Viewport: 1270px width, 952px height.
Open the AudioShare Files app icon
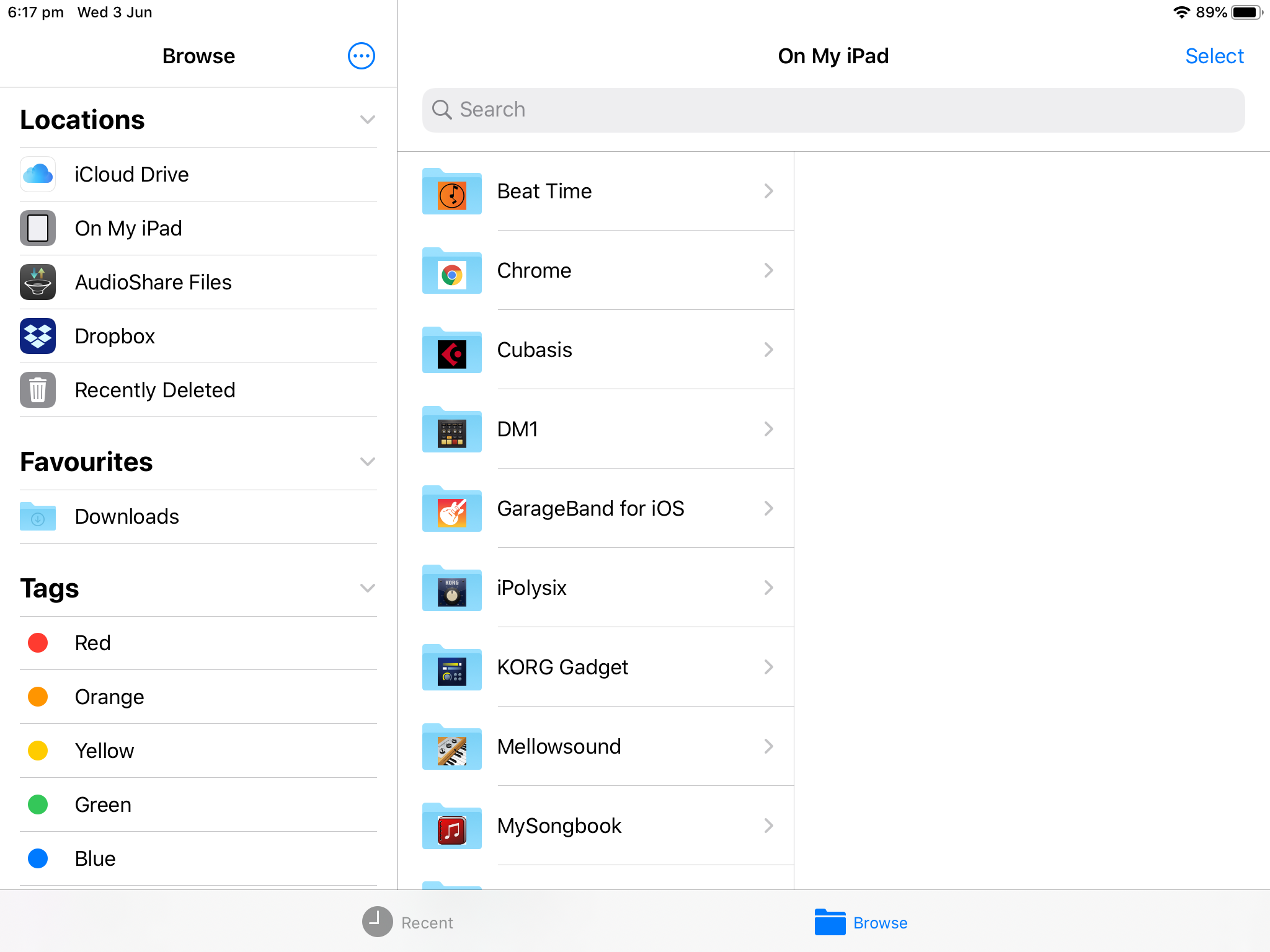click(38, 282)
